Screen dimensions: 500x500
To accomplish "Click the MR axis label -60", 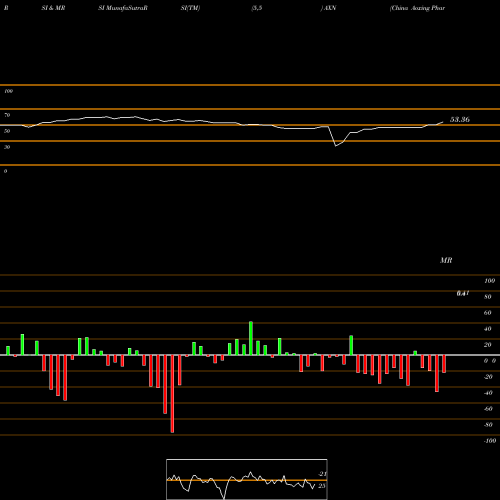I will click(x=488, y=409).
